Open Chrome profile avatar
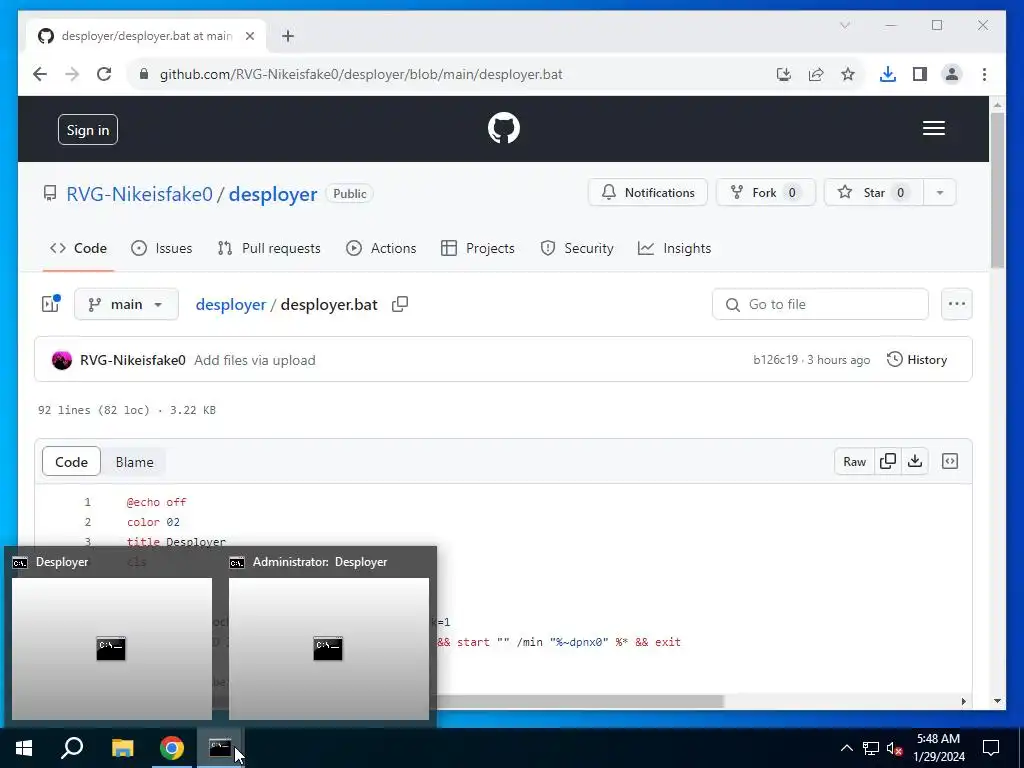1024x768 pixels. coord(952,74)
